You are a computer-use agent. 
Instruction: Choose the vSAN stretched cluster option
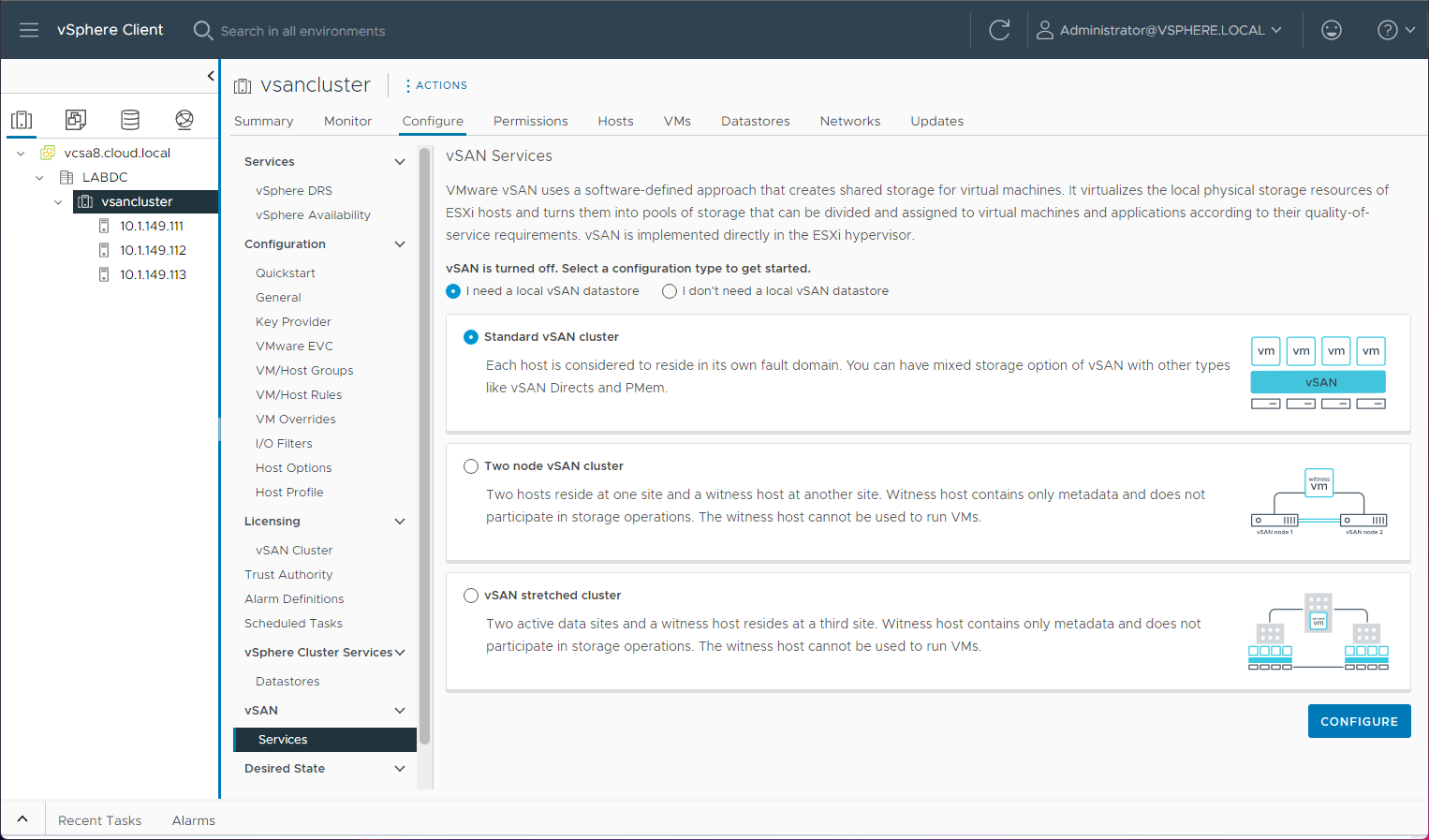click(470, 595)
